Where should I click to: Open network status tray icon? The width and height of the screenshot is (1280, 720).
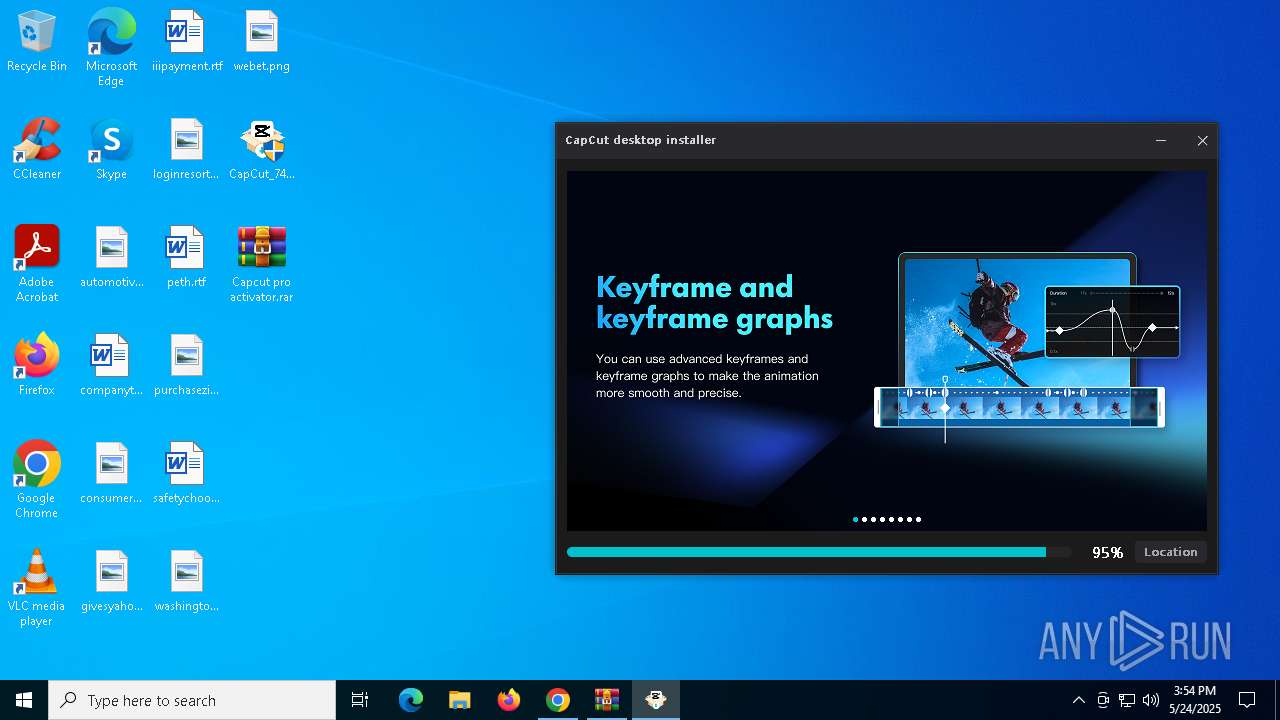point(1127,700)
